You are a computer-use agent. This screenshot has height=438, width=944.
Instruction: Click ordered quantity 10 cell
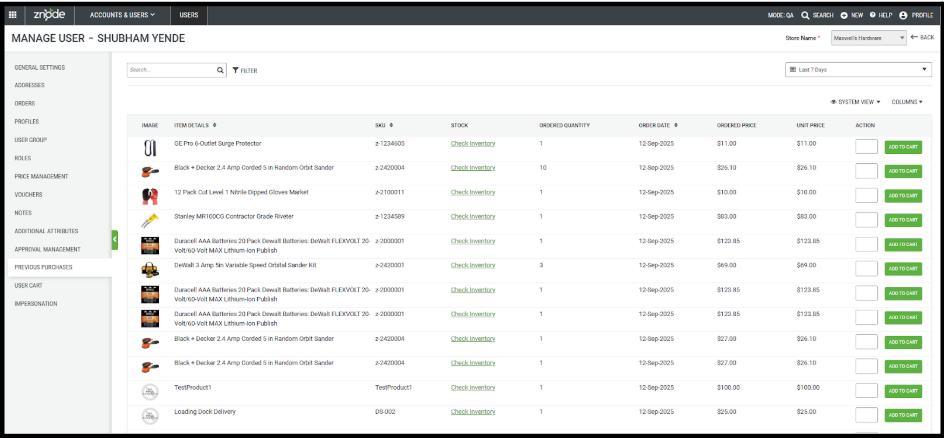point(543,168)
